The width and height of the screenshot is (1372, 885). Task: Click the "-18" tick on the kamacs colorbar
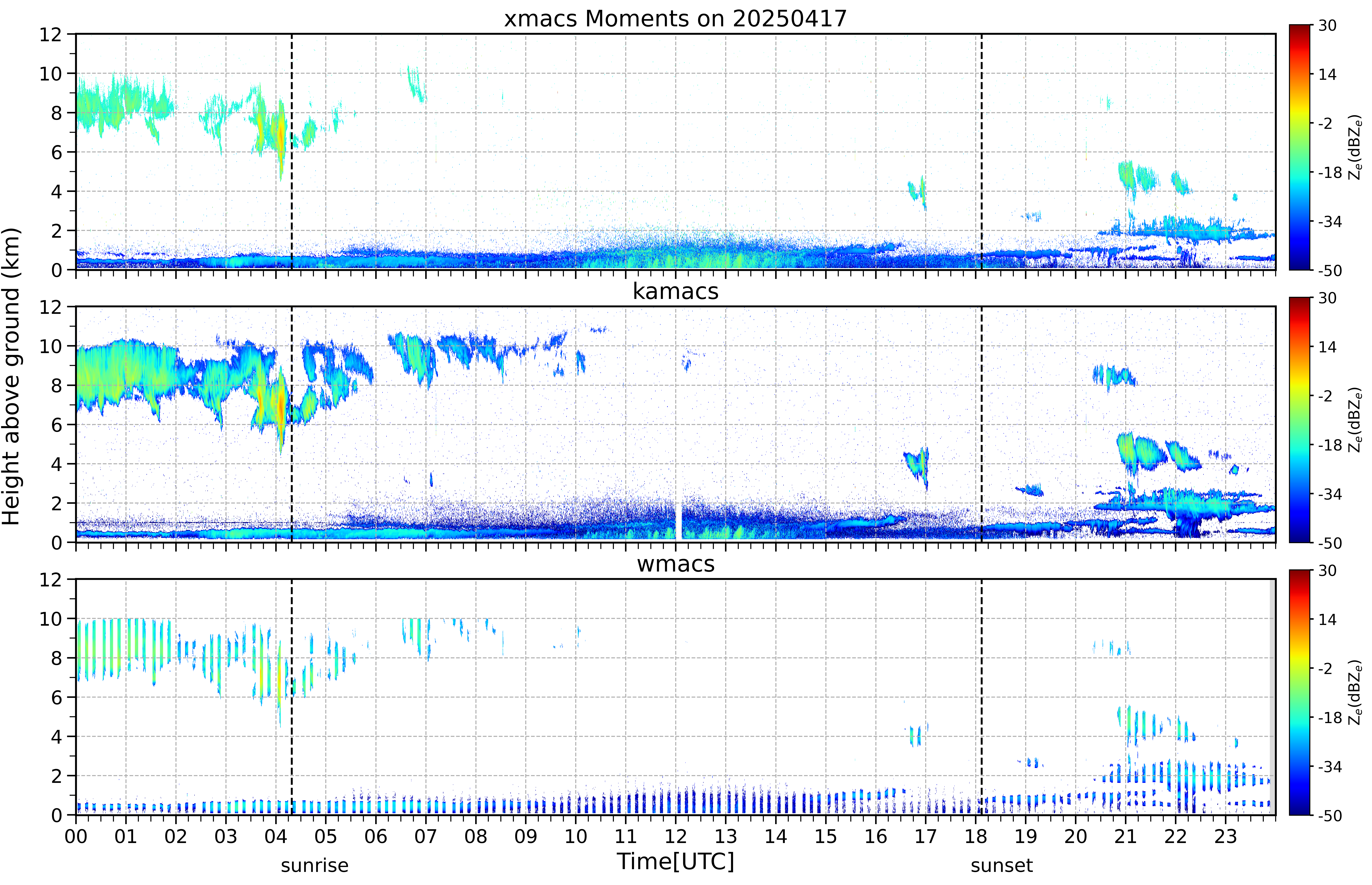(x=1330, y=445)
